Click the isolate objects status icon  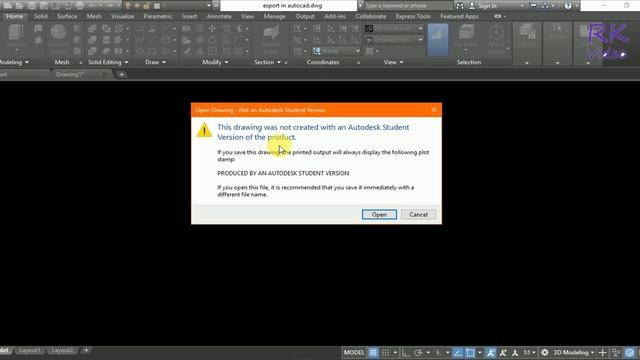click(616, 352)
